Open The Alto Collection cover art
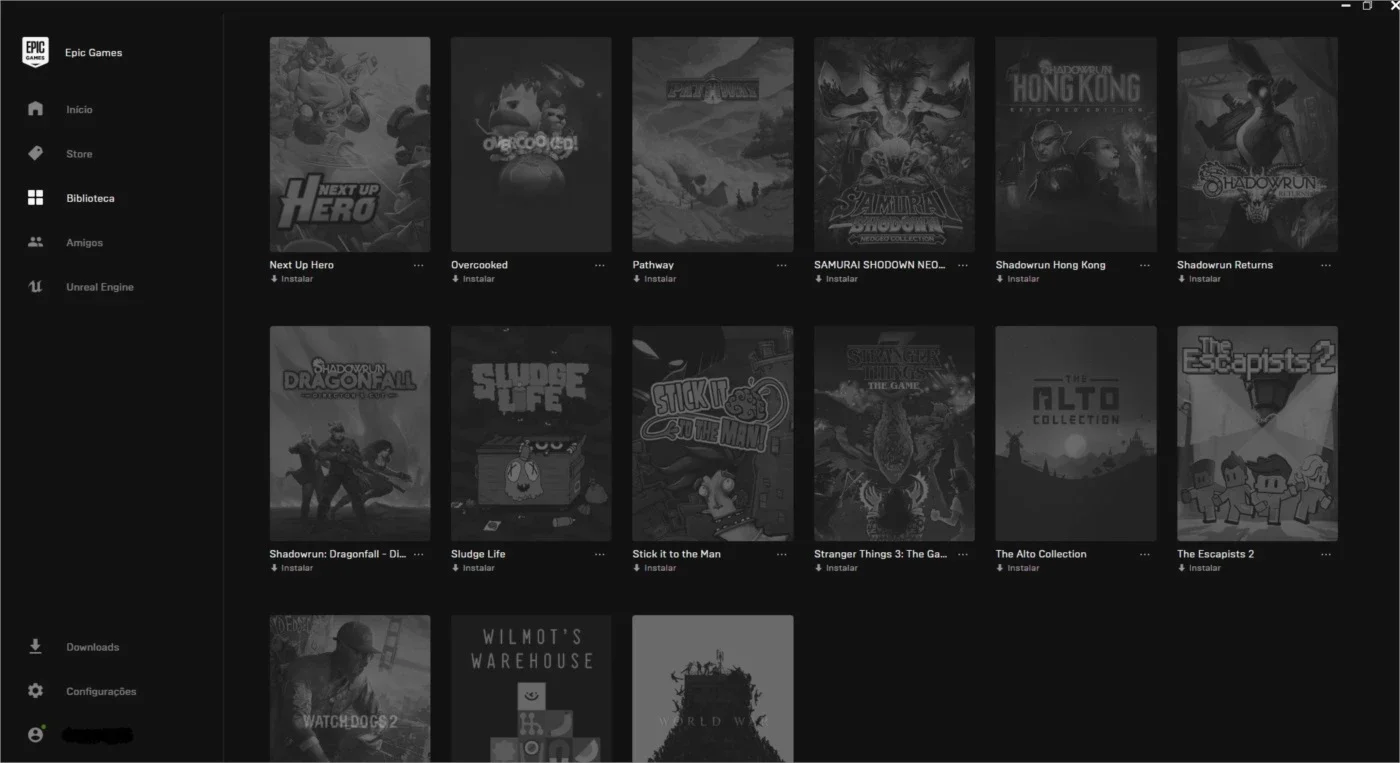1400x763 pixels. point(1076,433)
